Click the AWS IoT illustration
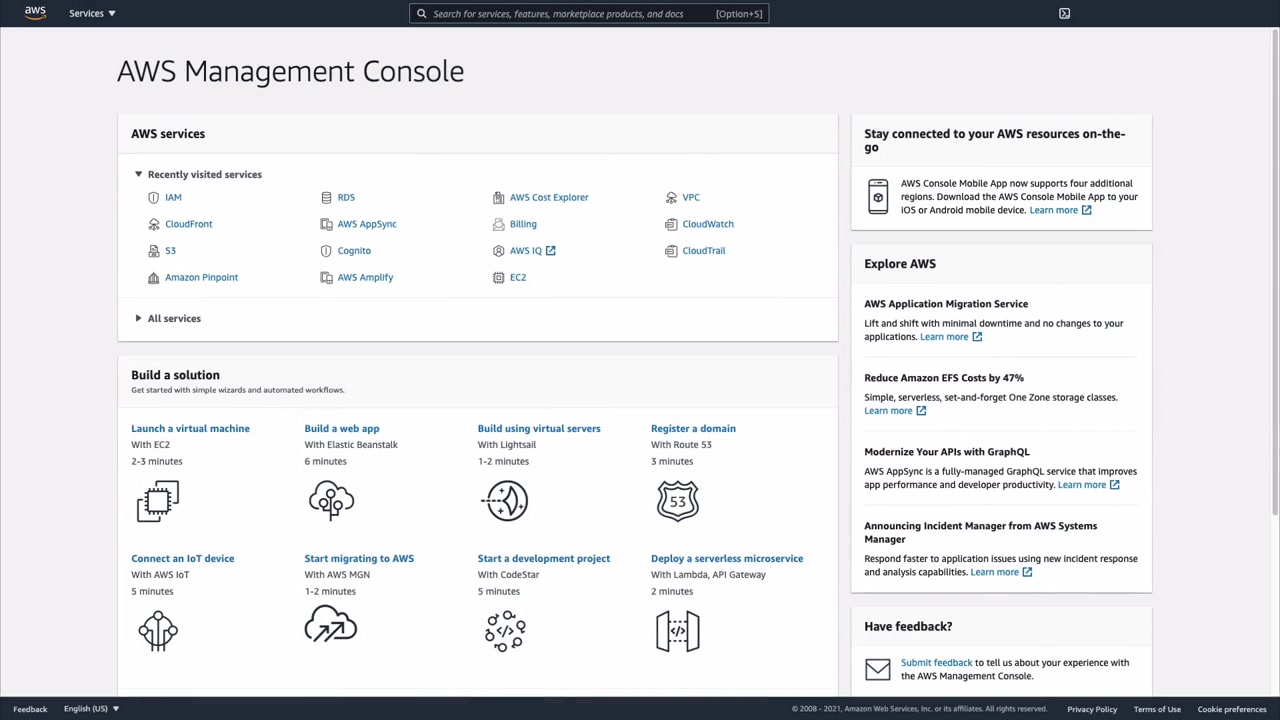 tap(158, 631)
